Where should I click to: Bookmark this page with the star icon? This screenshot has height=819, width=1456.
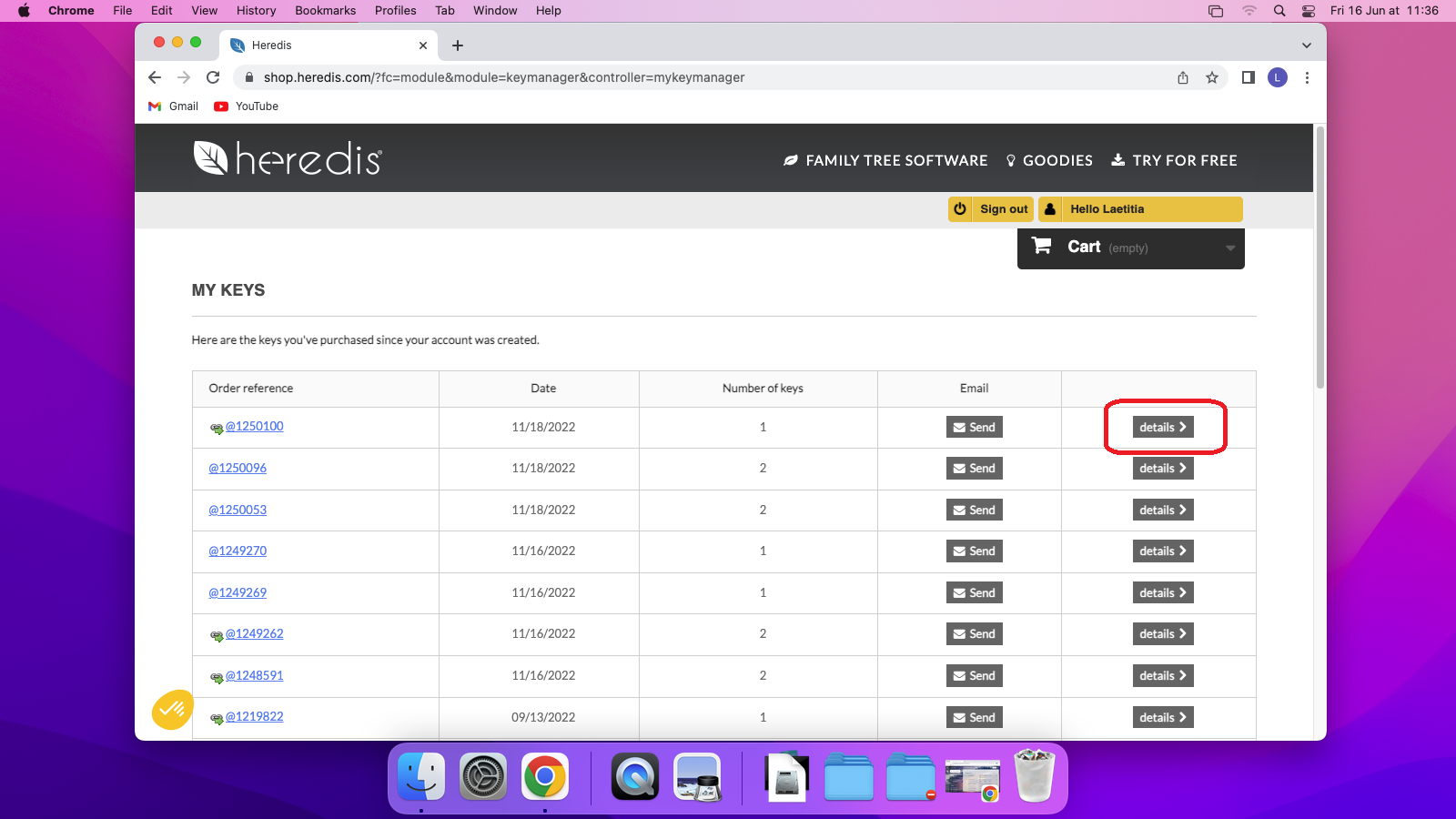(x=1212, y=78)
